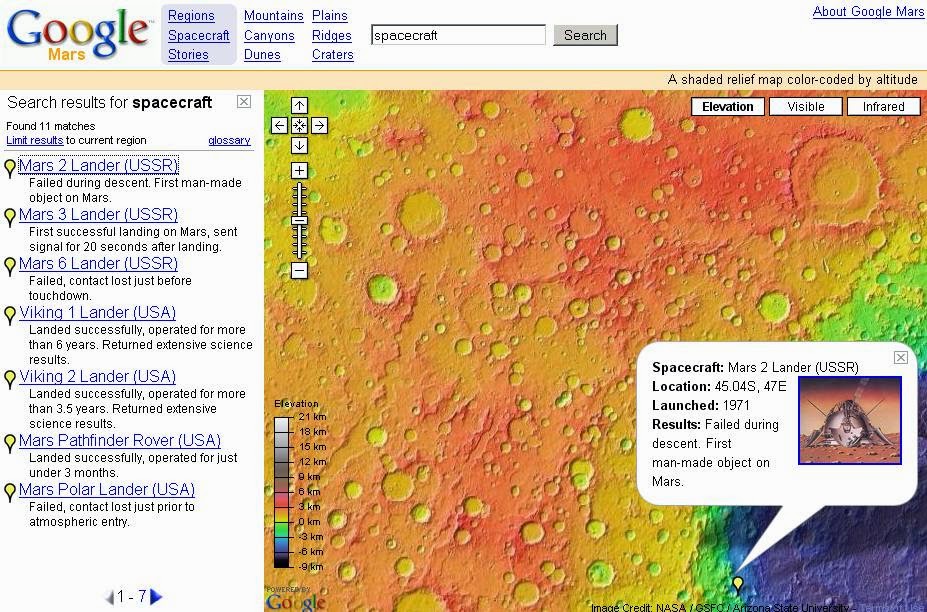927x612 pixels.
Task: Click the marker pin beside Mars Pathfinder Rover
Action: 9,443
